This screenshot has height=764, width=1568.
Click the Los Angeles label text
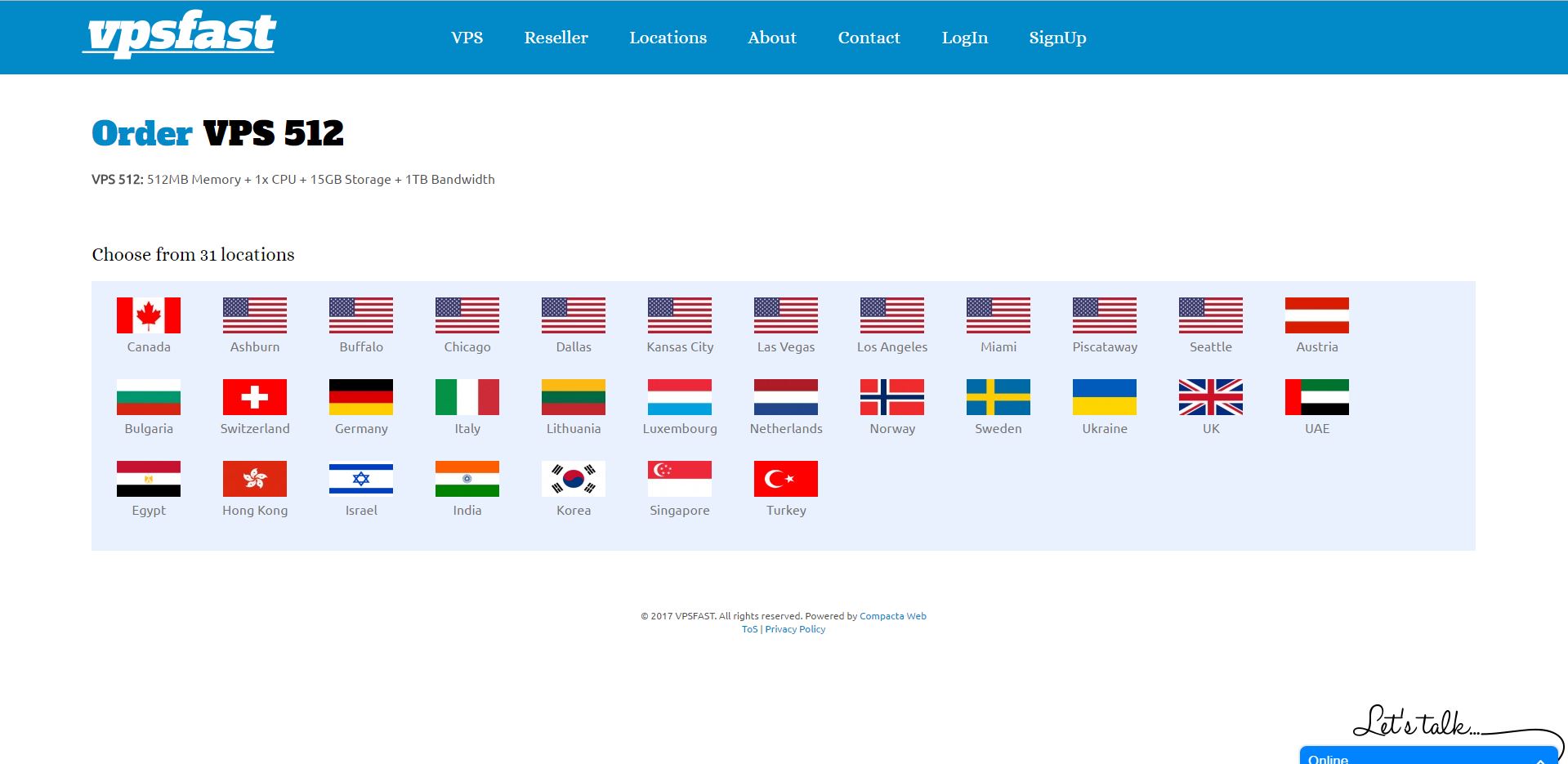[x=892, y=346]
